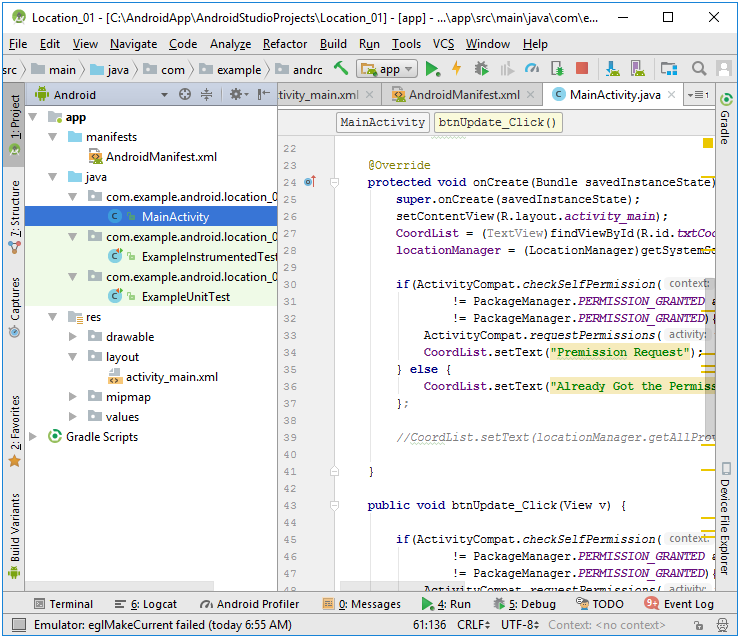Open the Build menu
Viewport: 741px width, 640px height.
(x=333, y=44)
